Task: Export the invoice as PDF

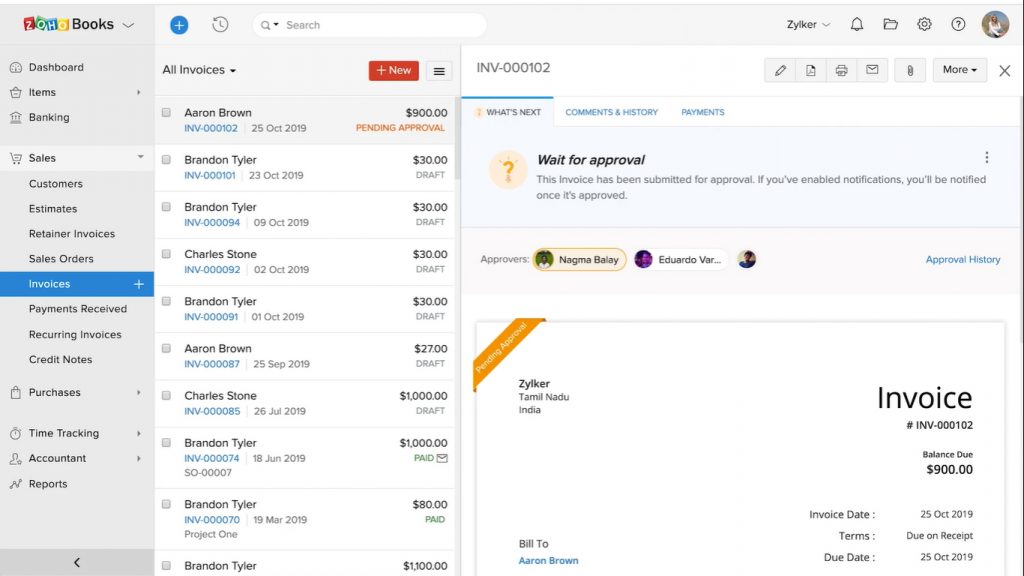Action: pos(810,70)
